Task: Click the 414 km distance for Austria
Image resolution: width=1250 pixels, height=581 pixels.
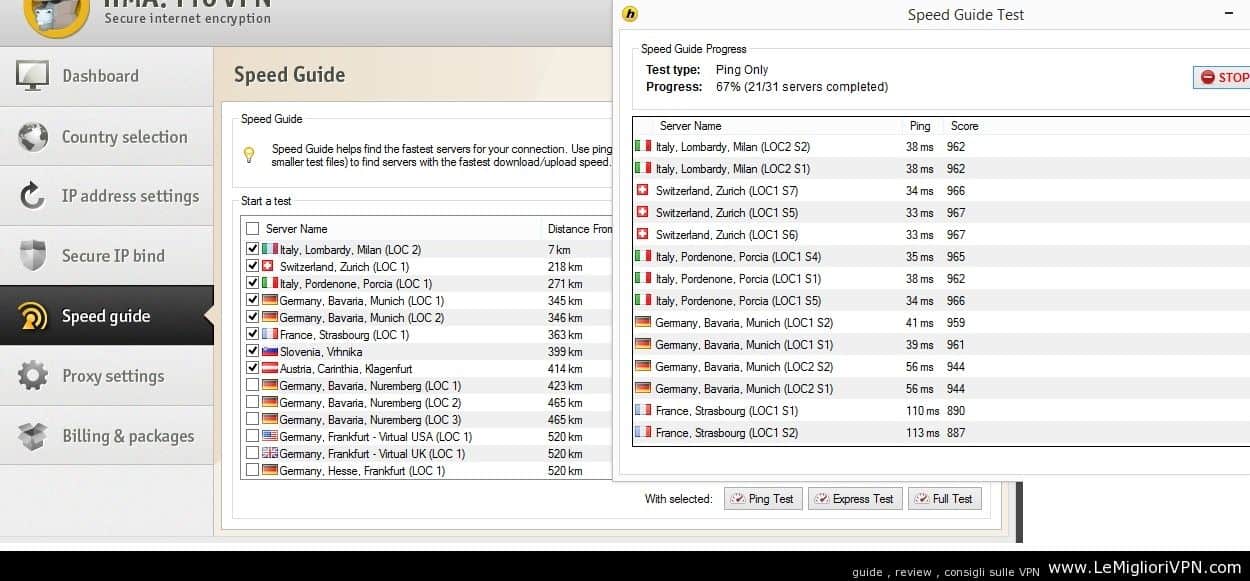Action: point(565,369)
